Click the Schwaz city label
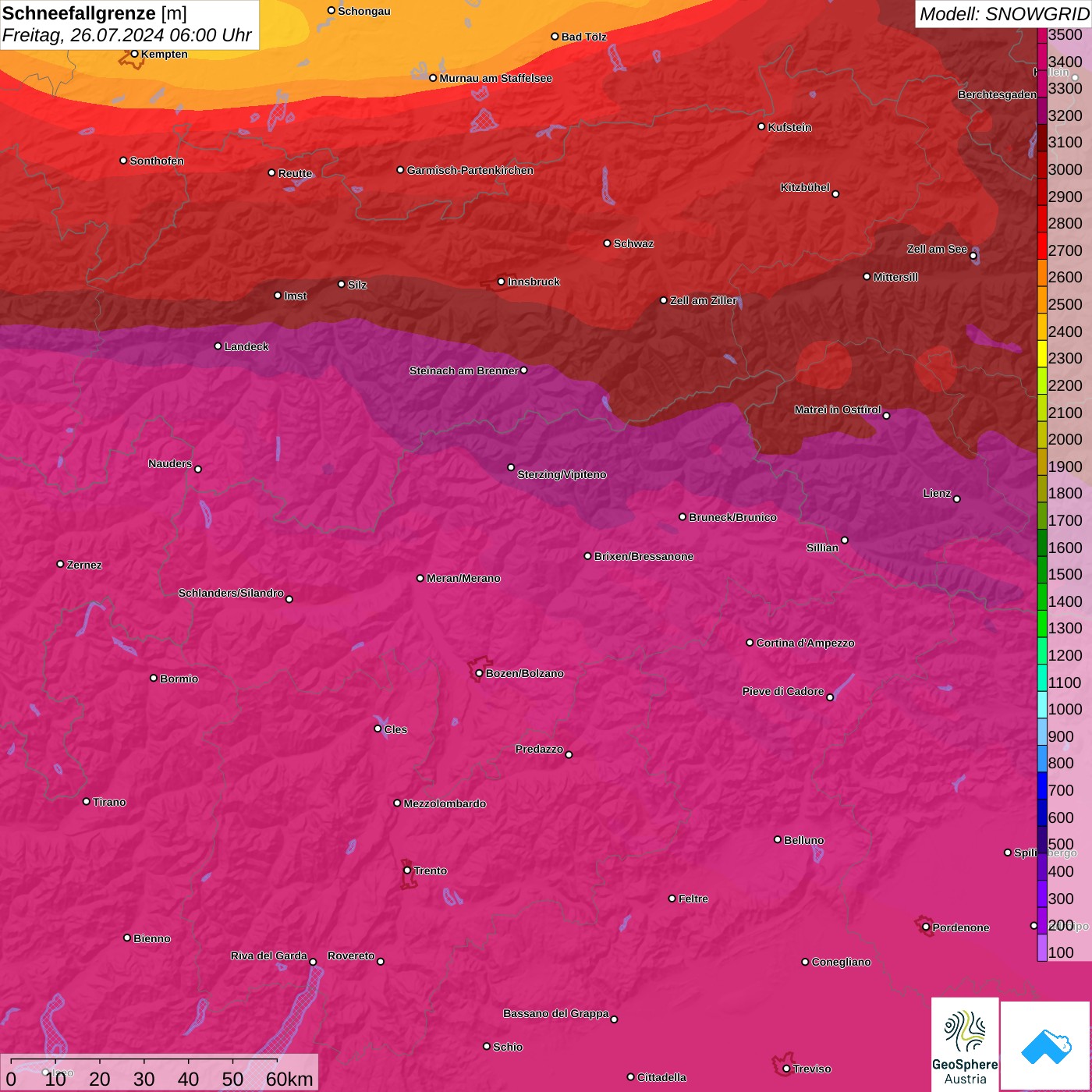The height and width of the screenshot is (1092, 1092). pos(633,243)
